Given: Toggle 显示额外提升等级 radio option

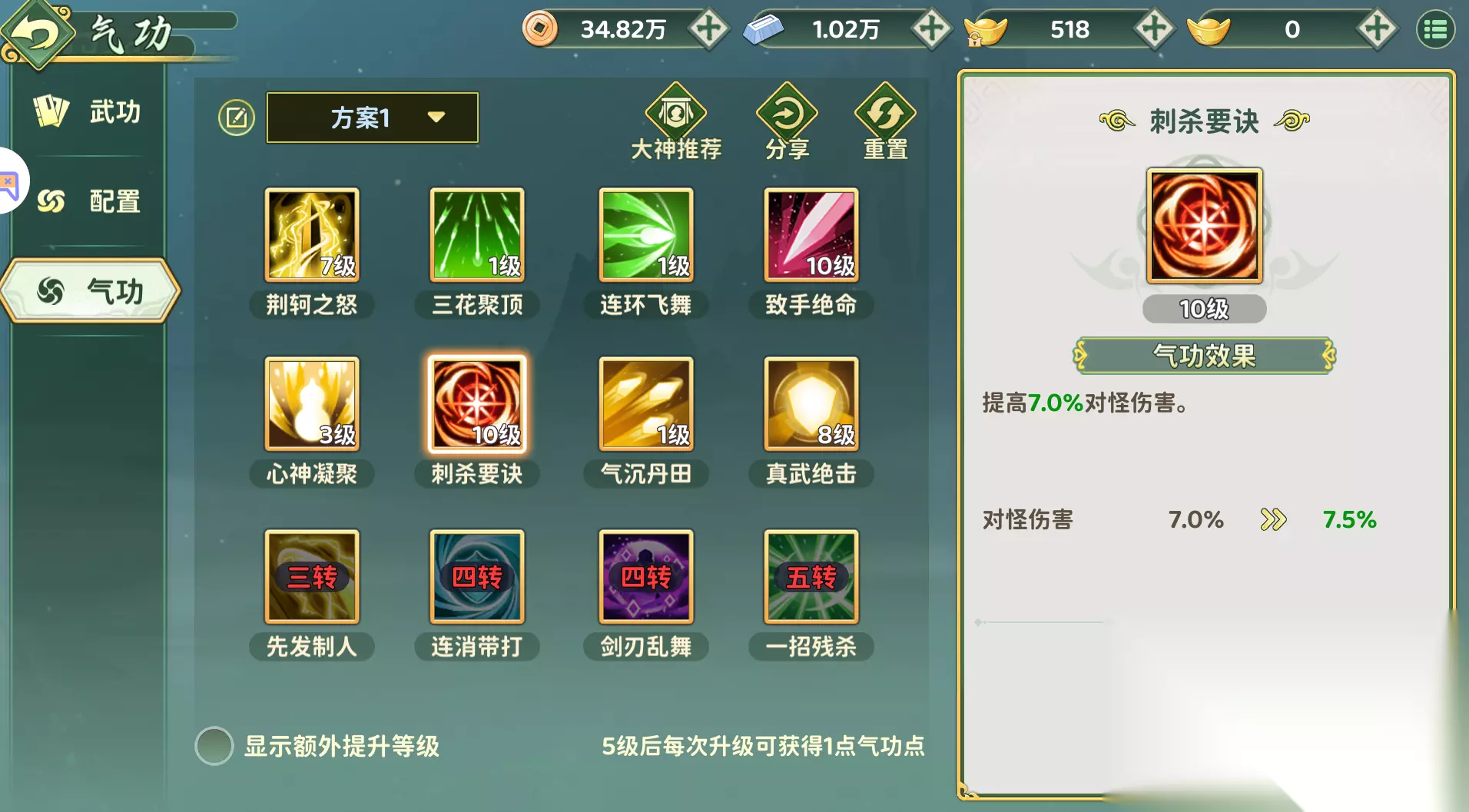Looking at the screenshot, I should [214, 746].
